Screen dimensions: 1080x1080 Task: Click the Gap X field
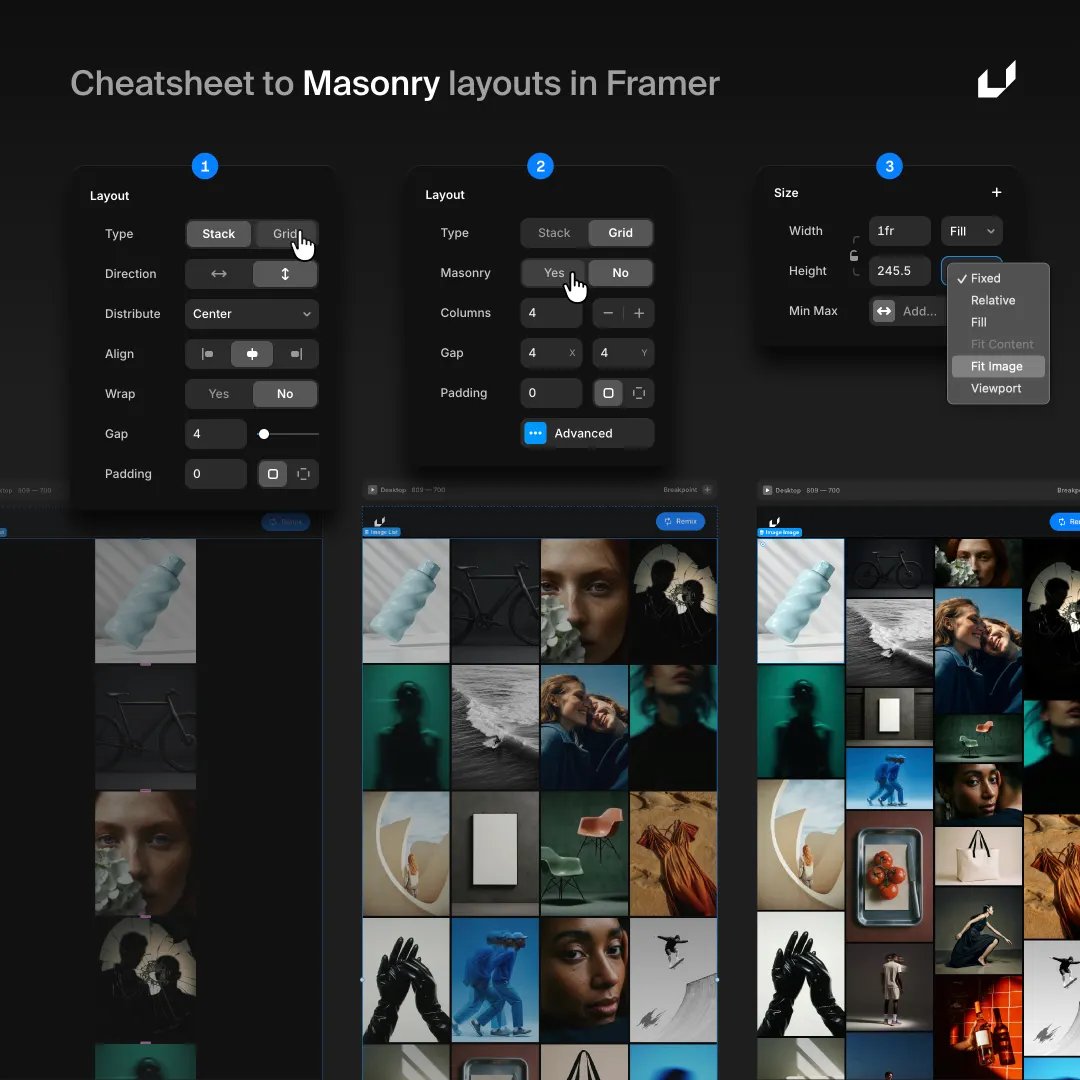pos(551,353)
